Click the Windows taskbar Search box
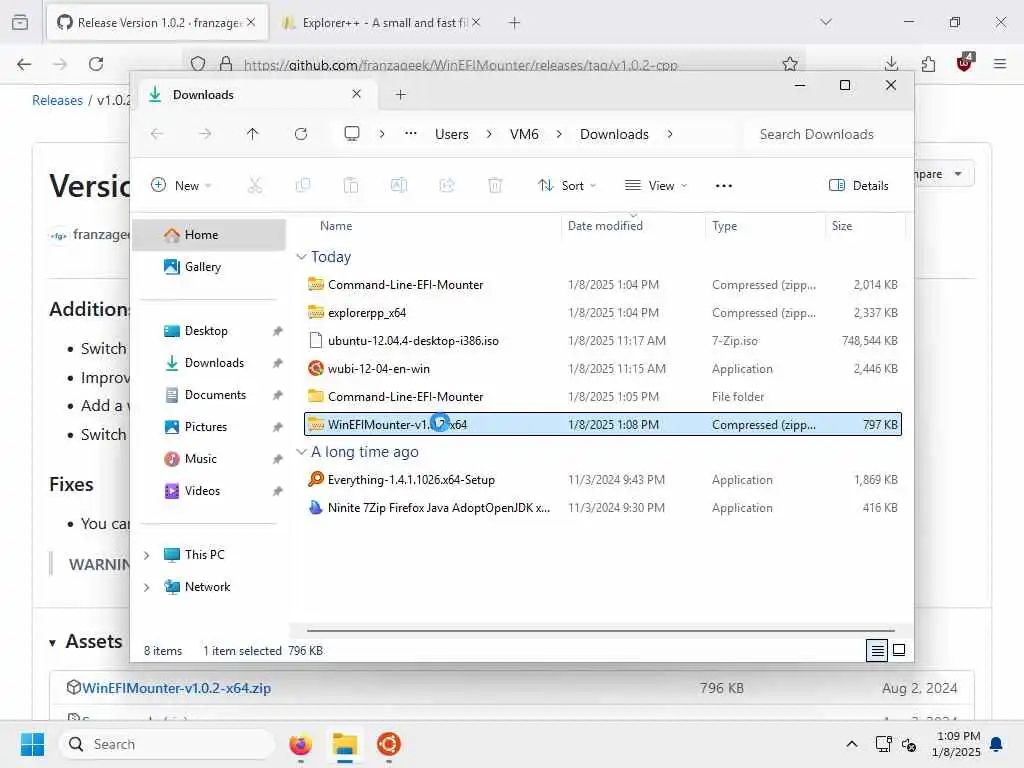The image size is (1024, 768). coord(167,744)
